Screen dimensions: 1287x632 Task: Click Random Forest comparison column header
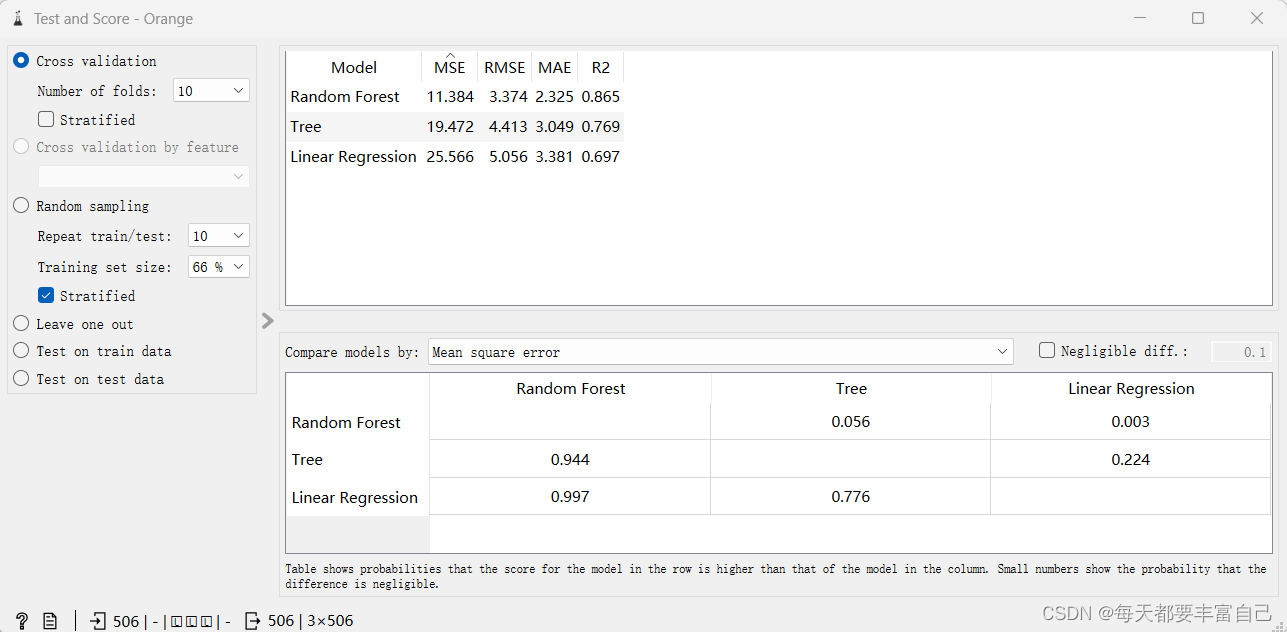pos(571,389)
